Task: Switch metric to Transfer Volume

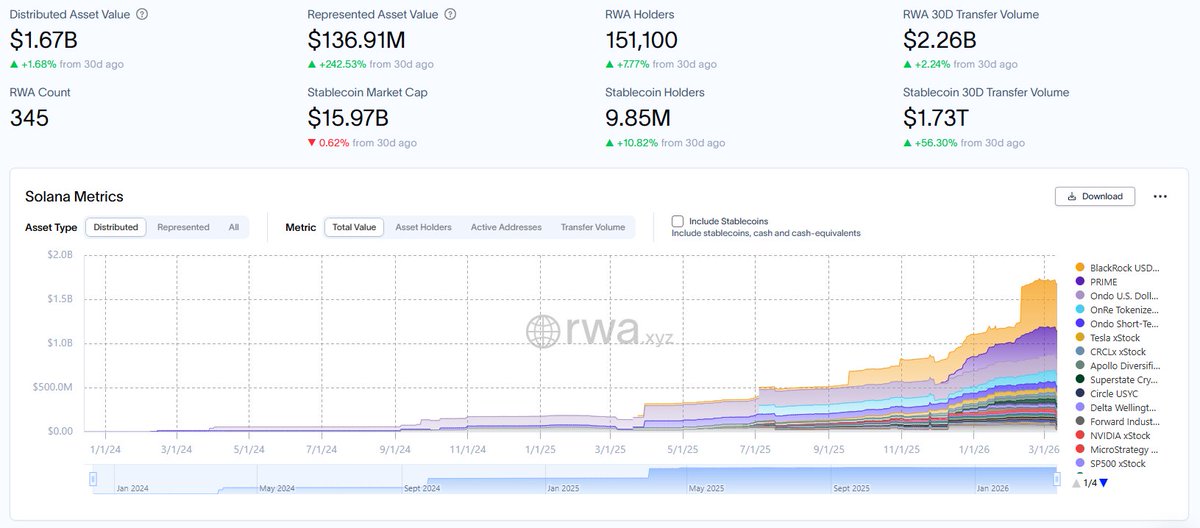Action: (593, 227)
